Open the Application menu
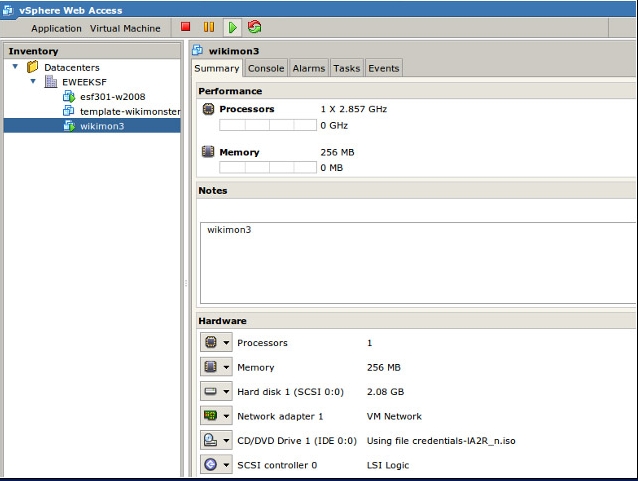The width and height of the screenshot is (638, 481). click(57, 28)
